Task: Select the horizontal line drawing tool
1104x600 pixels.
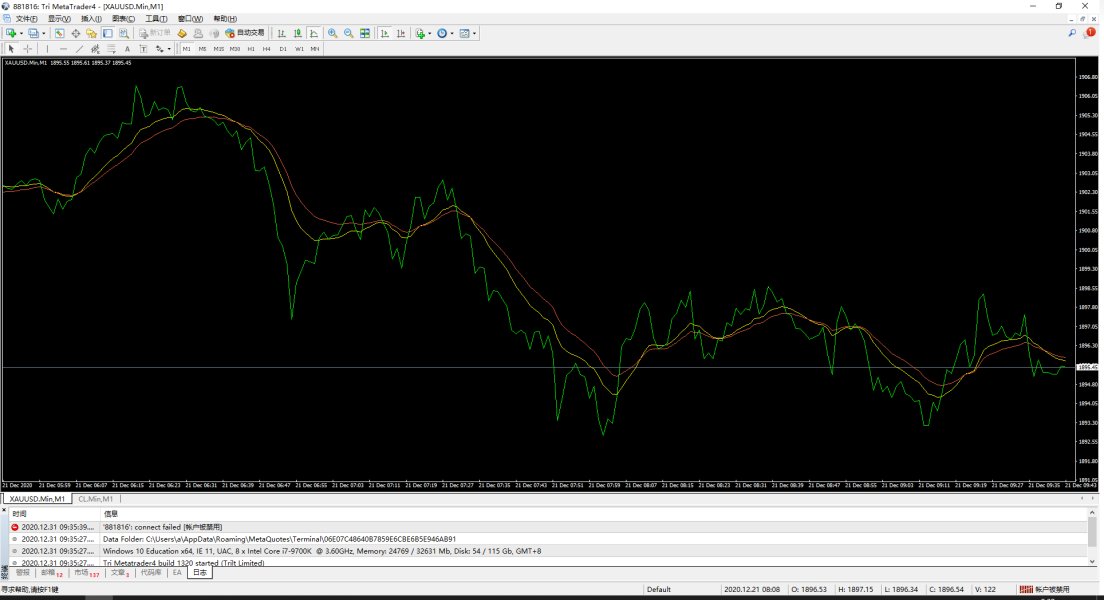Action: pos(63,48)
